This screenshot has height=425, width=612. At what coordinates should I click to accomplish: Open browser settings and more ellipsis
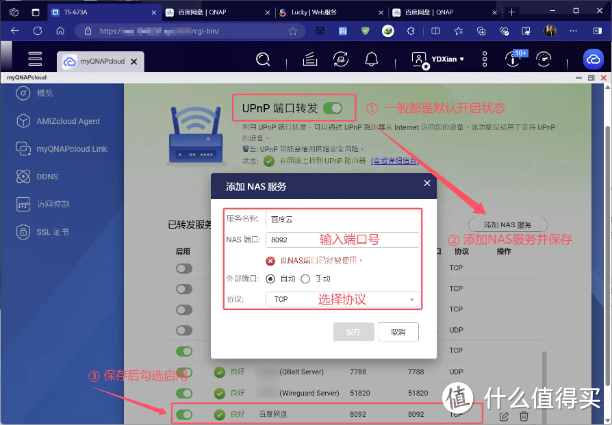573,31
